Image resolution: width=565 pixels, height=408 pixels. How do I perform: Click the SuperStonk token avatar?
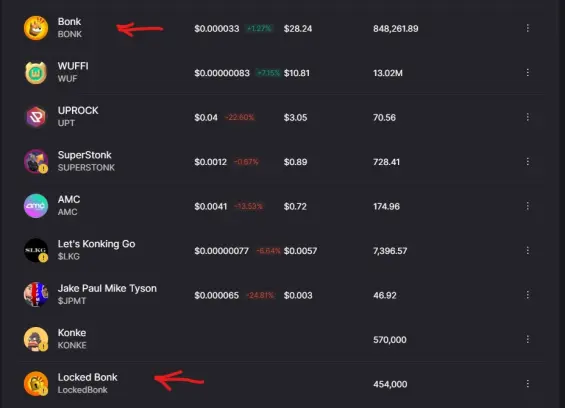coord(36,161)
